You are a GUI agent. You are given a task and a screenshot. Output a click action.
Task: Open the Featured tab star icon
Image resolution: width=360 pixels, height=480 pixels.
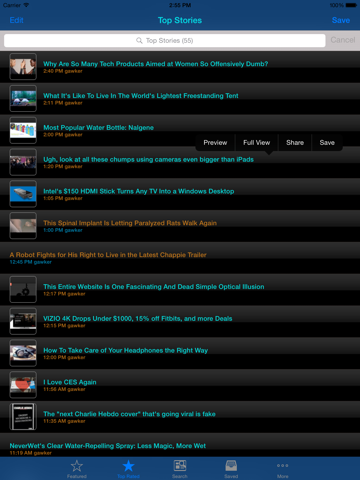(x=77, y=466)
